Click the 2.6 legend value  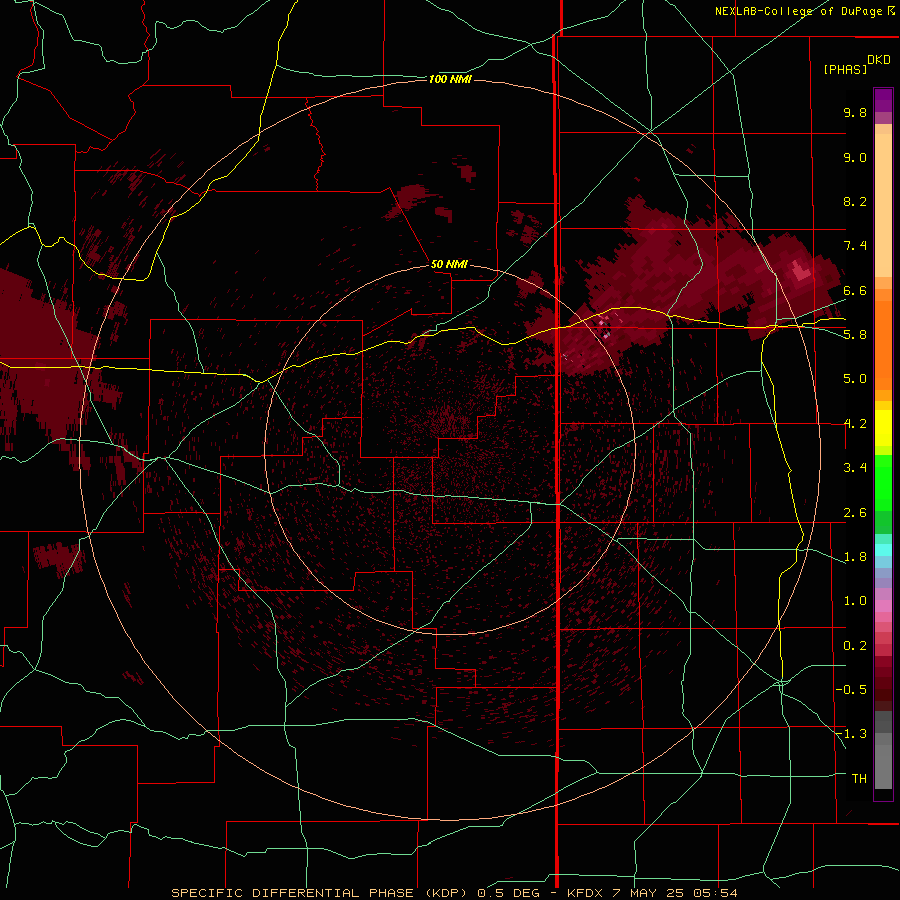pyautogui.click(x=855, y=513)
